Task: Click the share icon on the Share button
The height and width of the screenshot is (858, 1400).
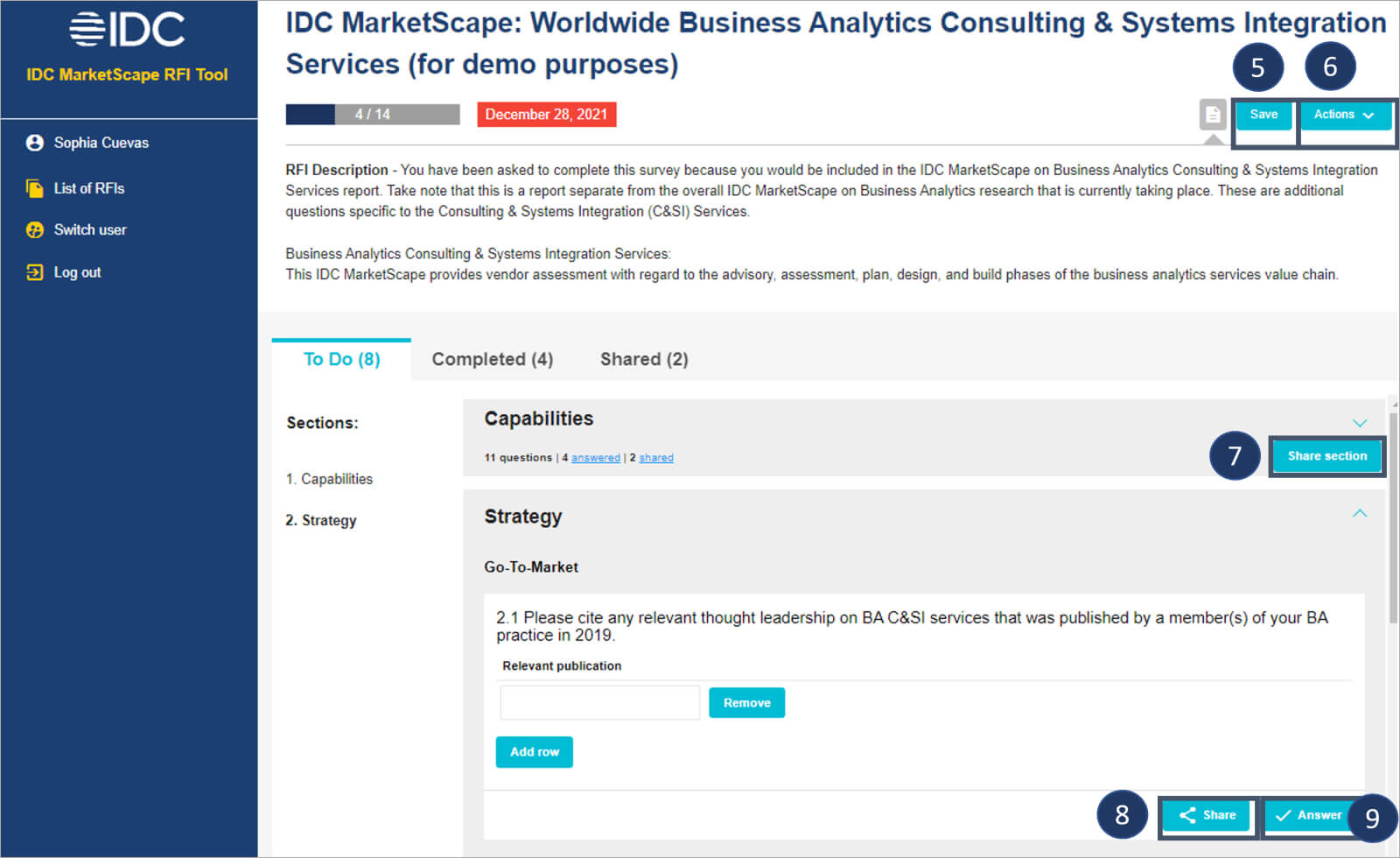Action: coord(1187,815)
